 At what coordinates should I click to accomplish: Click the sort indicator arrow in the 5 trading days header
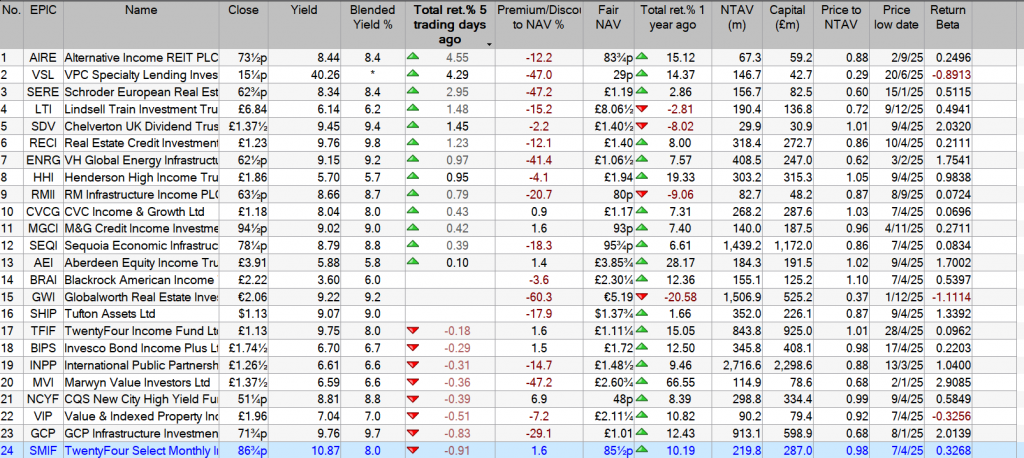point(489,44)
